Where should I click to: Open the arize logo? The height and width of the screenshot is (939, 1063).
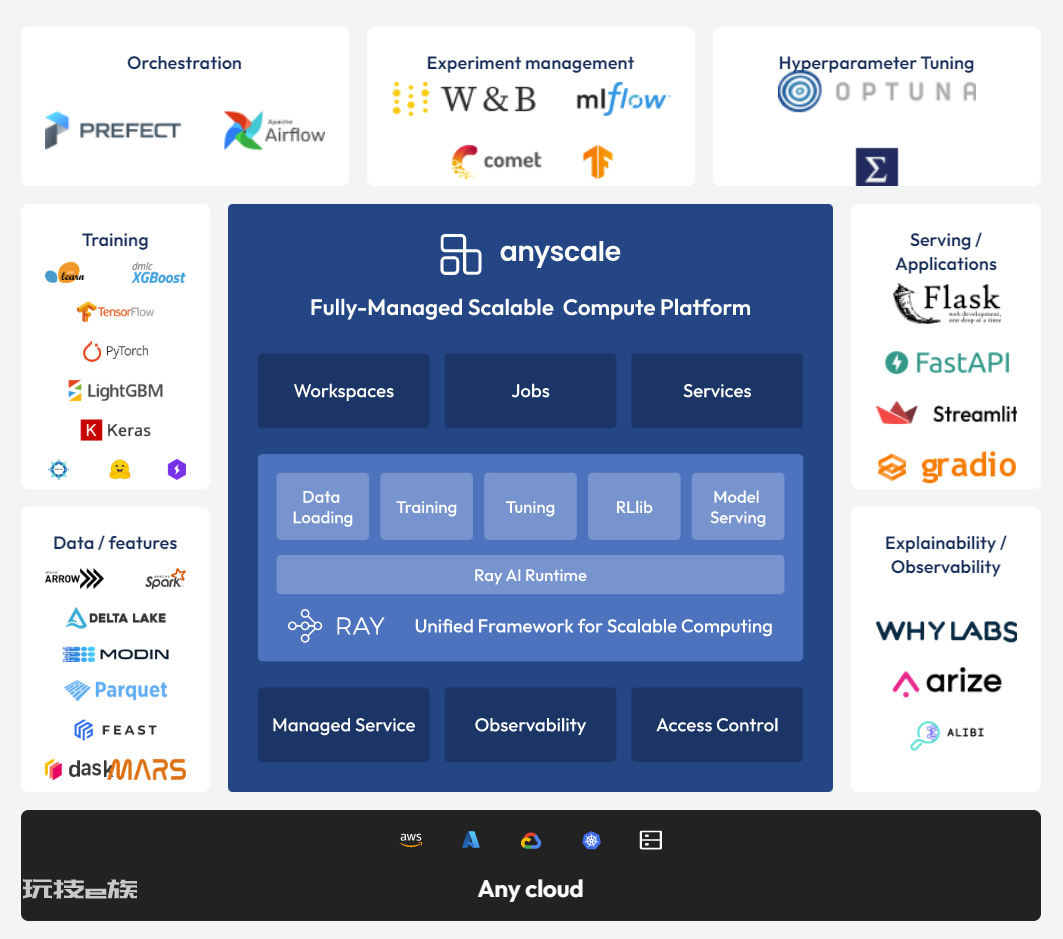(946, 682)
